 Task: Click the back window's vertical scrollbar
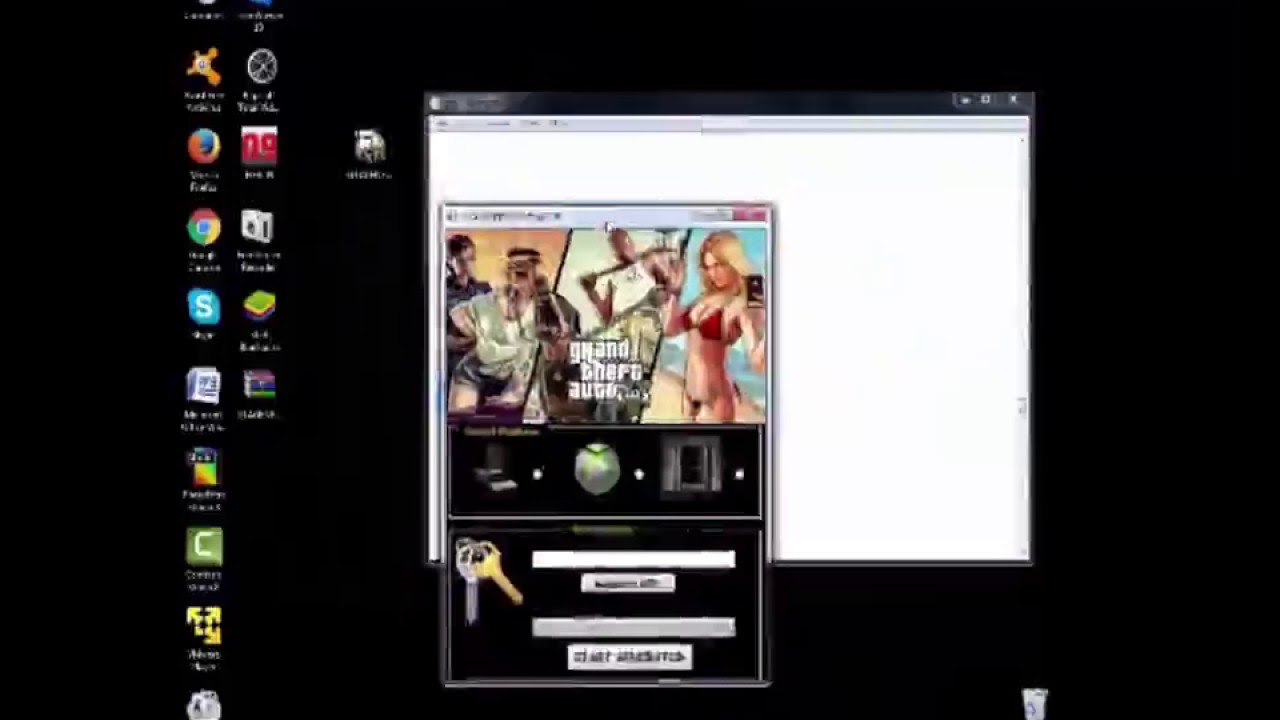[x=1022, y=345]
